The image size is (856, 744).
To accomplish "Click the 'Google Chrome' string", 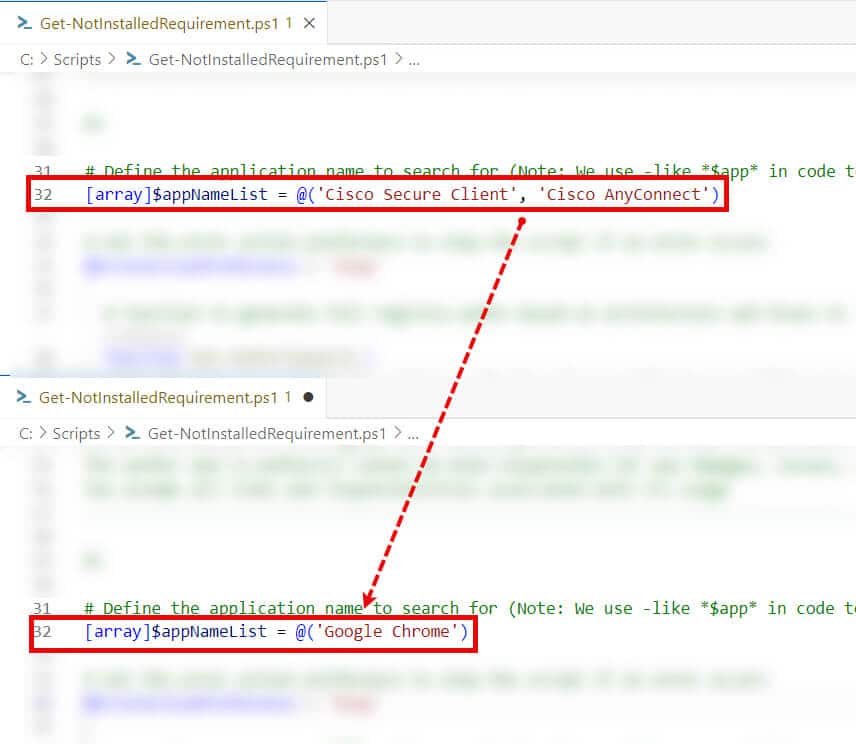I will click(387, 632).
